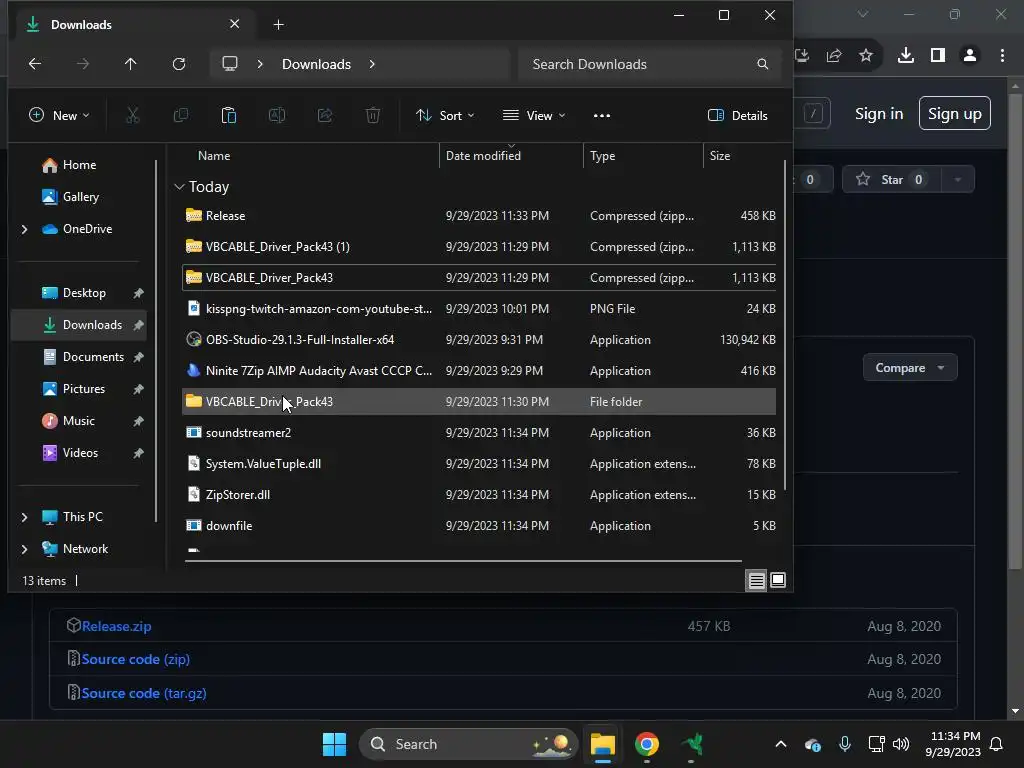The width and height of the screenshot is (1024, 768).
Task: Open the New dropdown menu
Action: (59, 116)
